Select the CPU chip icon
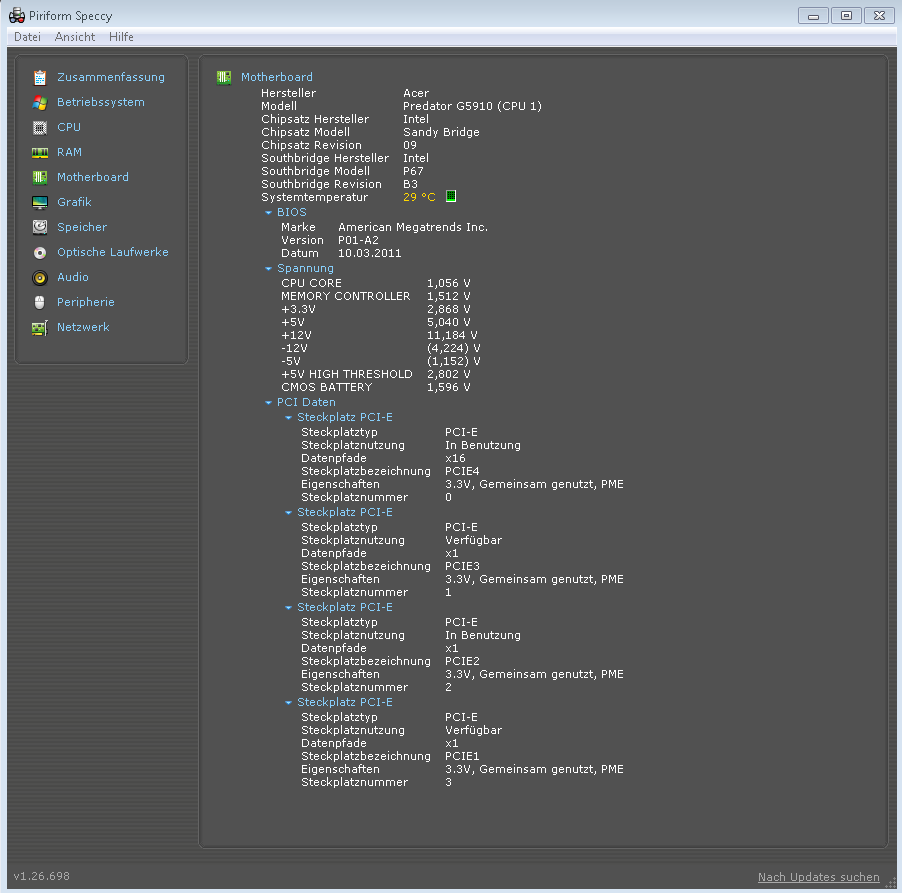The image size is (902, 893). [x=40, y=127]
